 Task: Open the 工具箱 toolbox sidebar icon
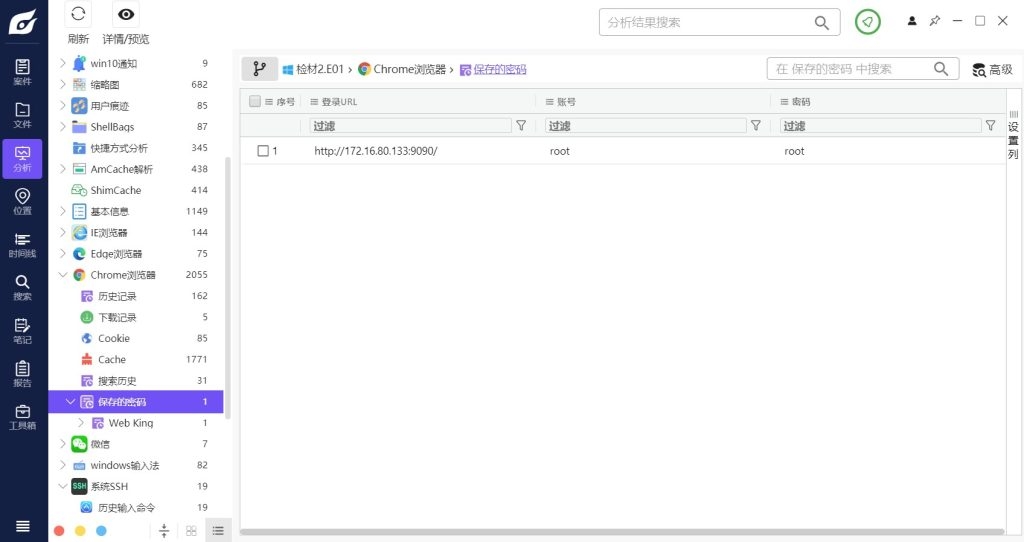pyautogui.click(x=22, y=416)
